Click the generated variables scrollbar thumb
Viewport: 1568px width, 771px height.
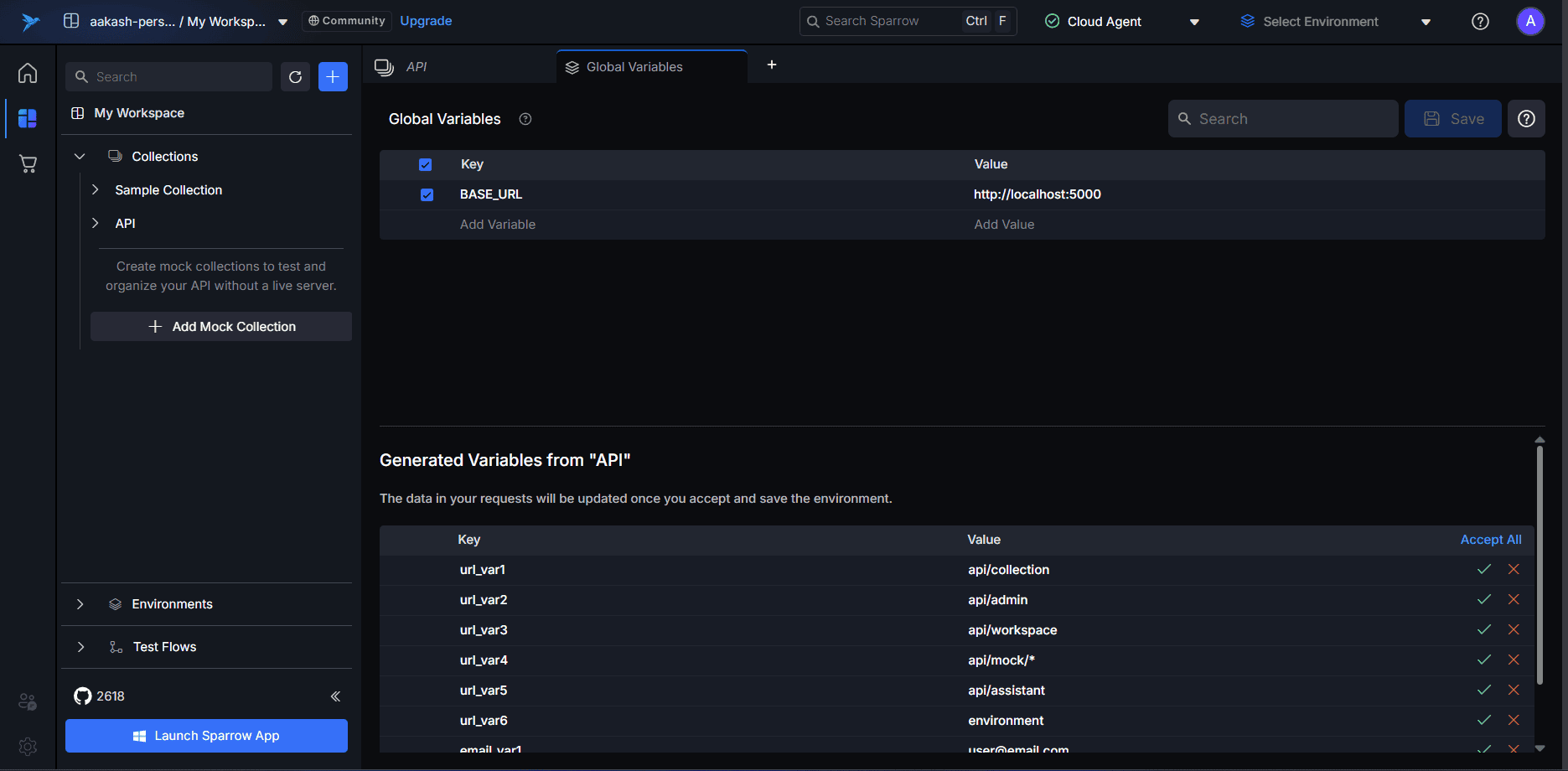point(1540,567)
